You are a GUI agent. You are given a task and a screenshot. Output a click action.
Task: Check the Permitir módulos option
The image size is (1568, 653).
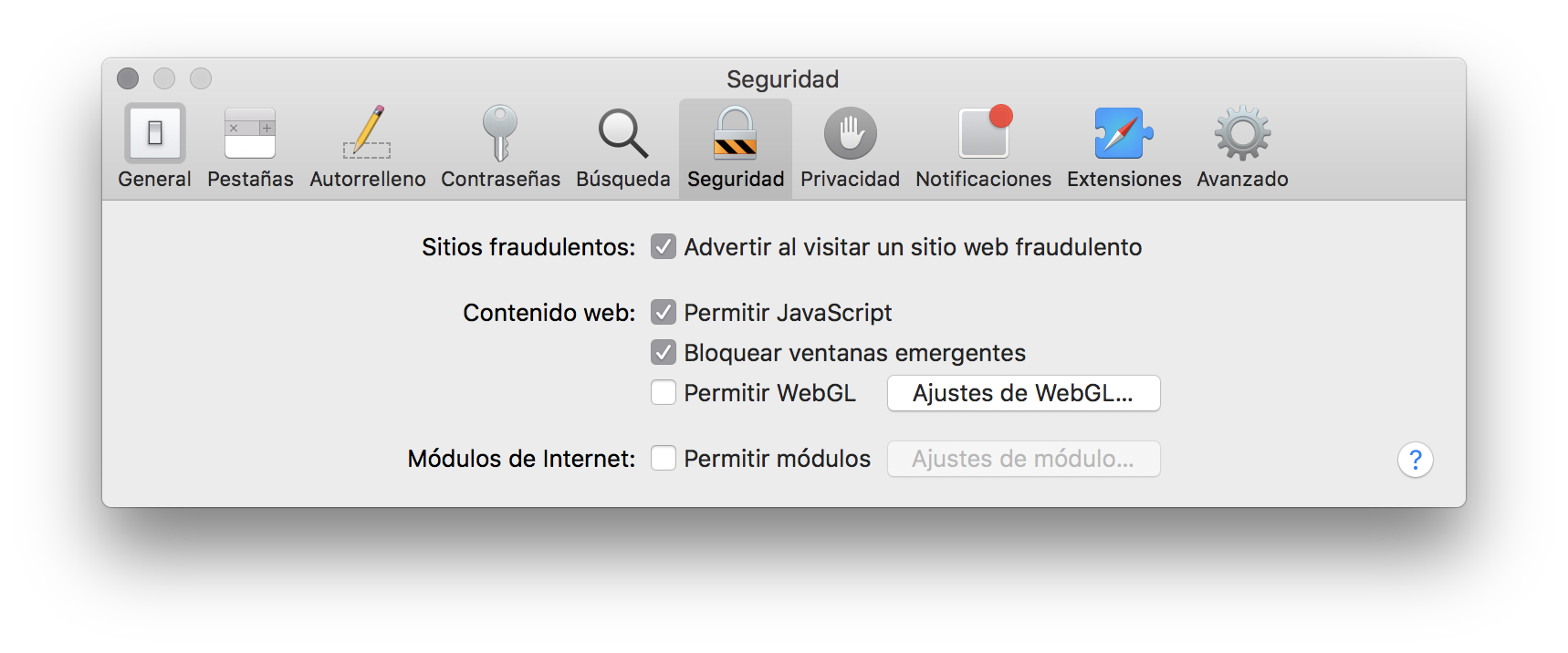click(664, 459)
